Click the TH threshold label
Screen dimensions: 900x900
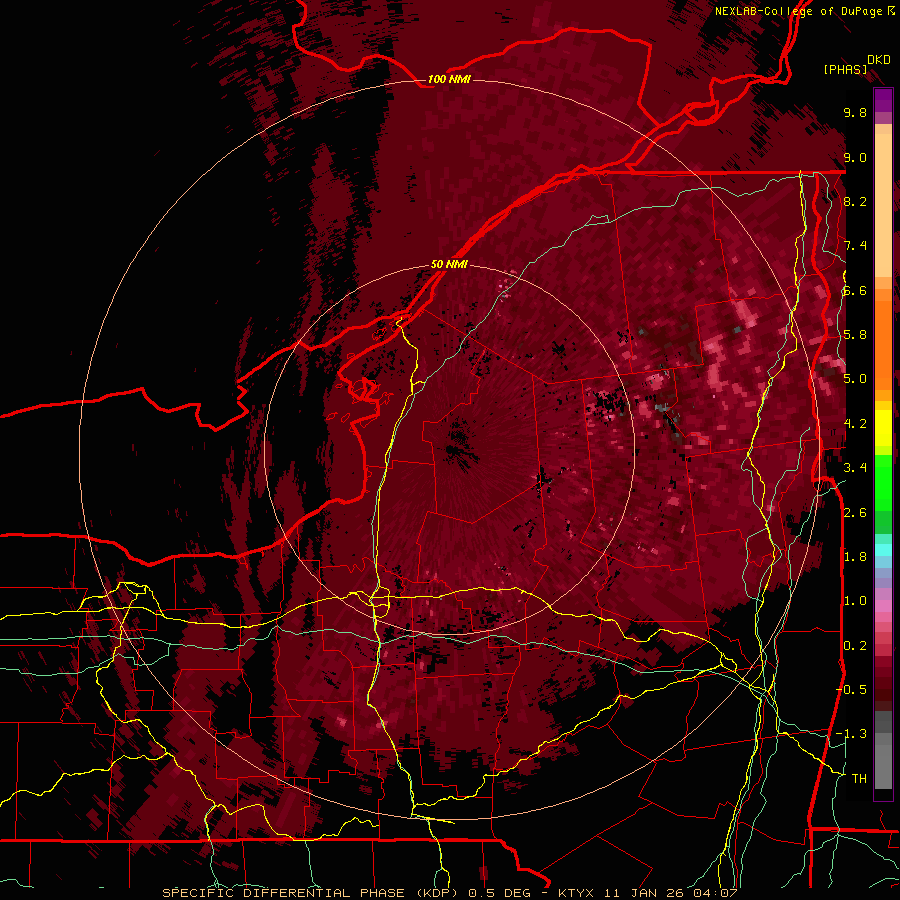[859, 778]
